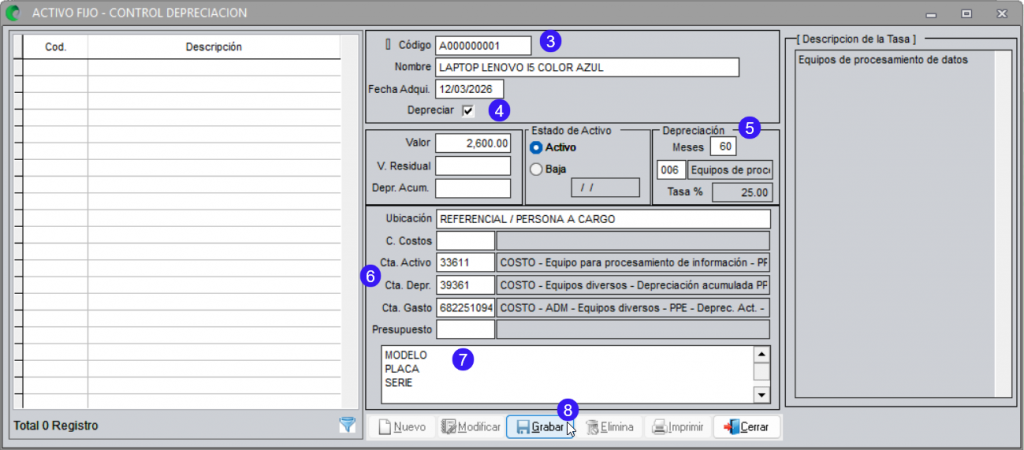The height and width of the screenshot is (450, 1024).
Task: Click the Descripción column header
Action: tap(214, 47)
